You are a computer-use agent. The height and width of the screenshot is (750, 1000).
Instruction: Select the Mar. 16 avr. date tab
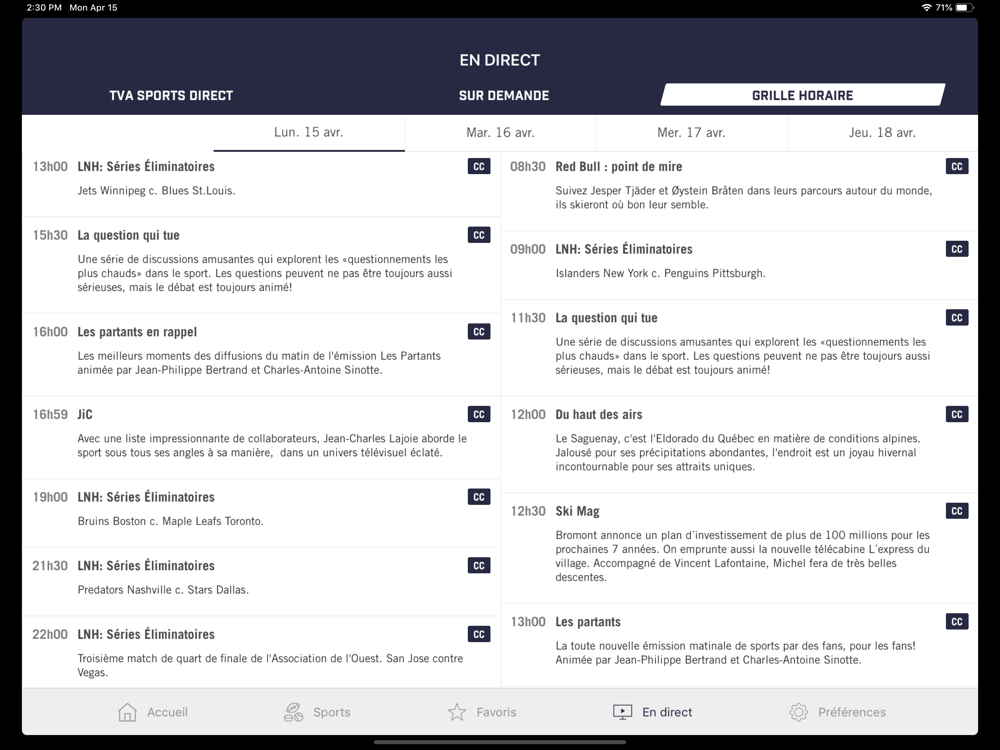coord(500,133)
